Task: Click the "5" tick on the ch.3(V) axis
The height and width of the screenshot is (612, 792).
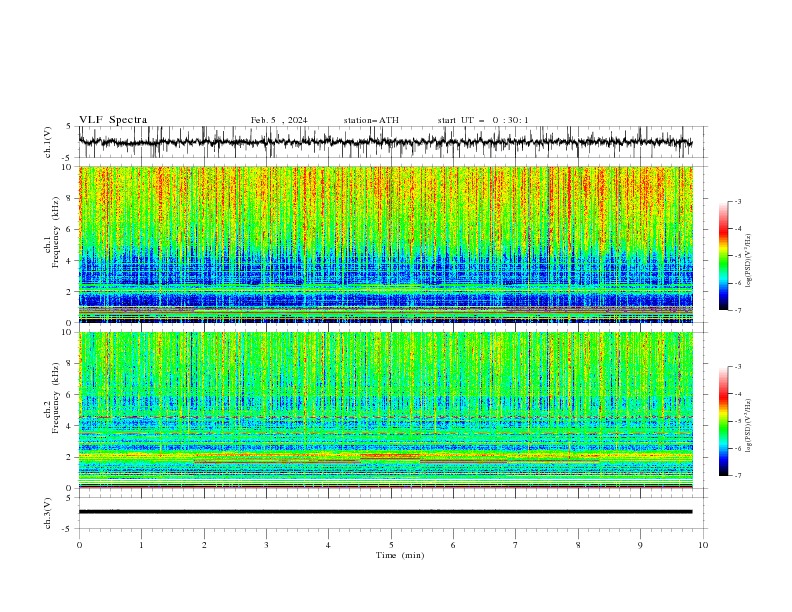Action: click(x=69, y=497)
